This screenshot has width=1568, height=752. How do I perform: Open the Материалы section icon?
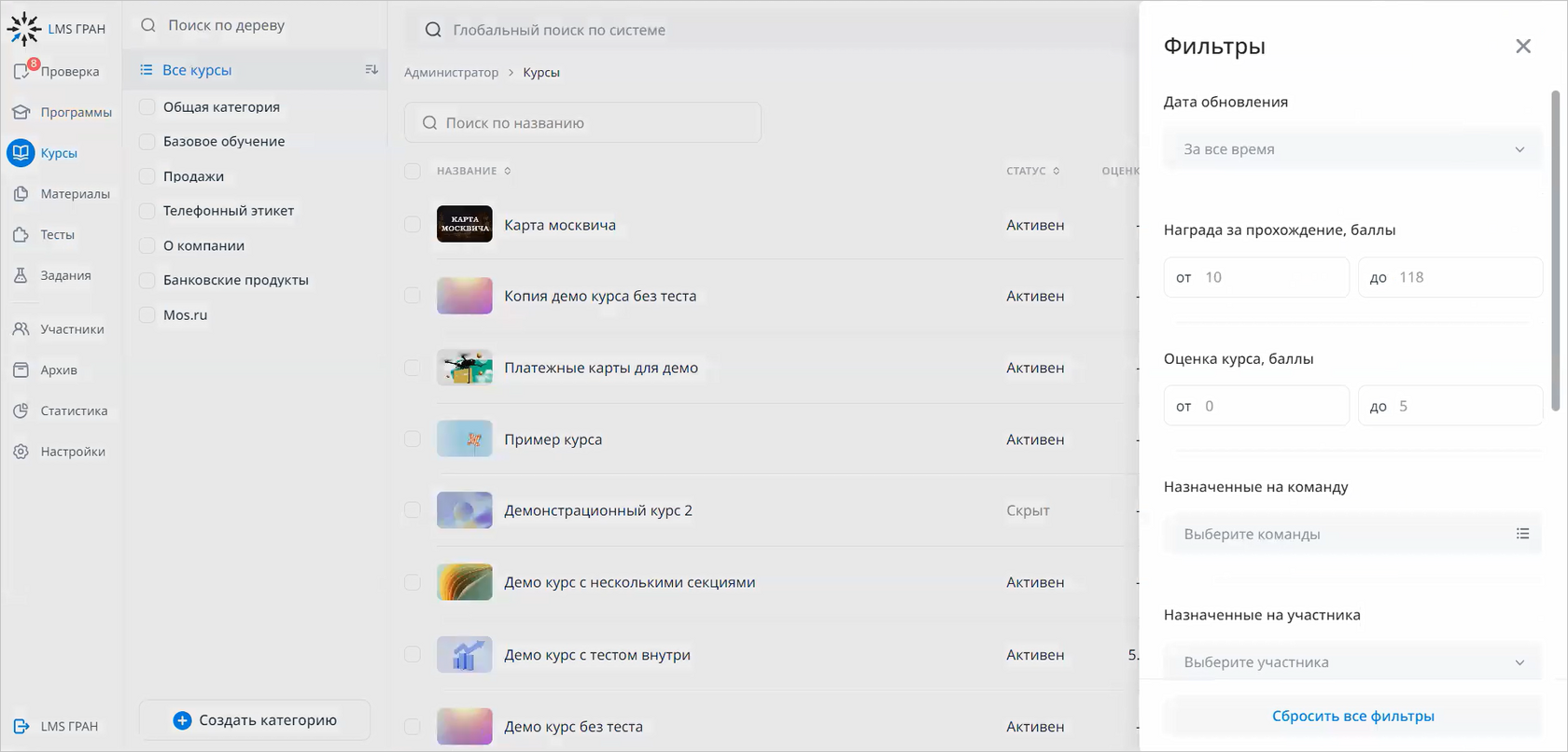21,194
